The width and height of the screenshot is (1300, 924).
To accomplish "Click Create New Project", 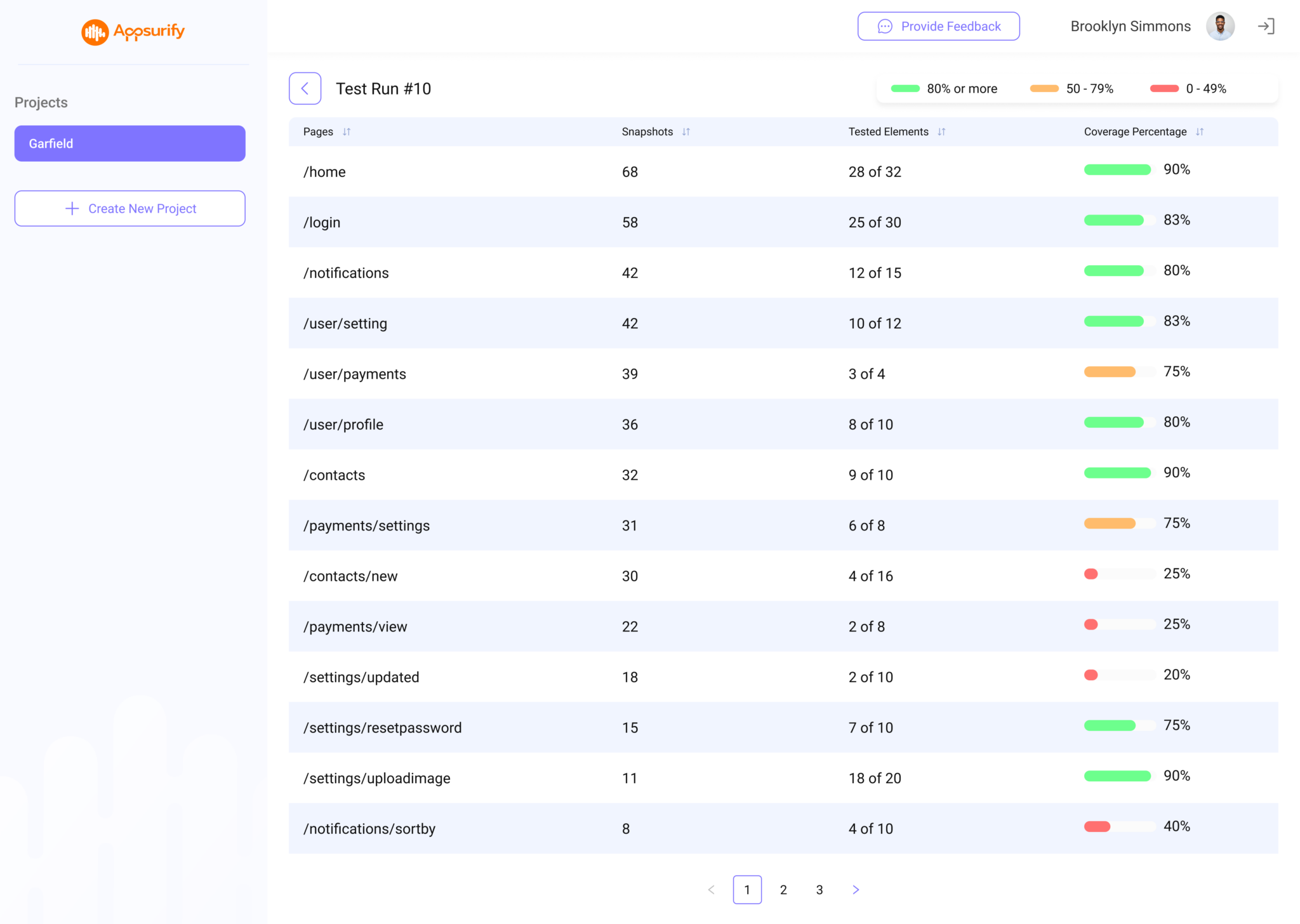I will pos(129,208).
